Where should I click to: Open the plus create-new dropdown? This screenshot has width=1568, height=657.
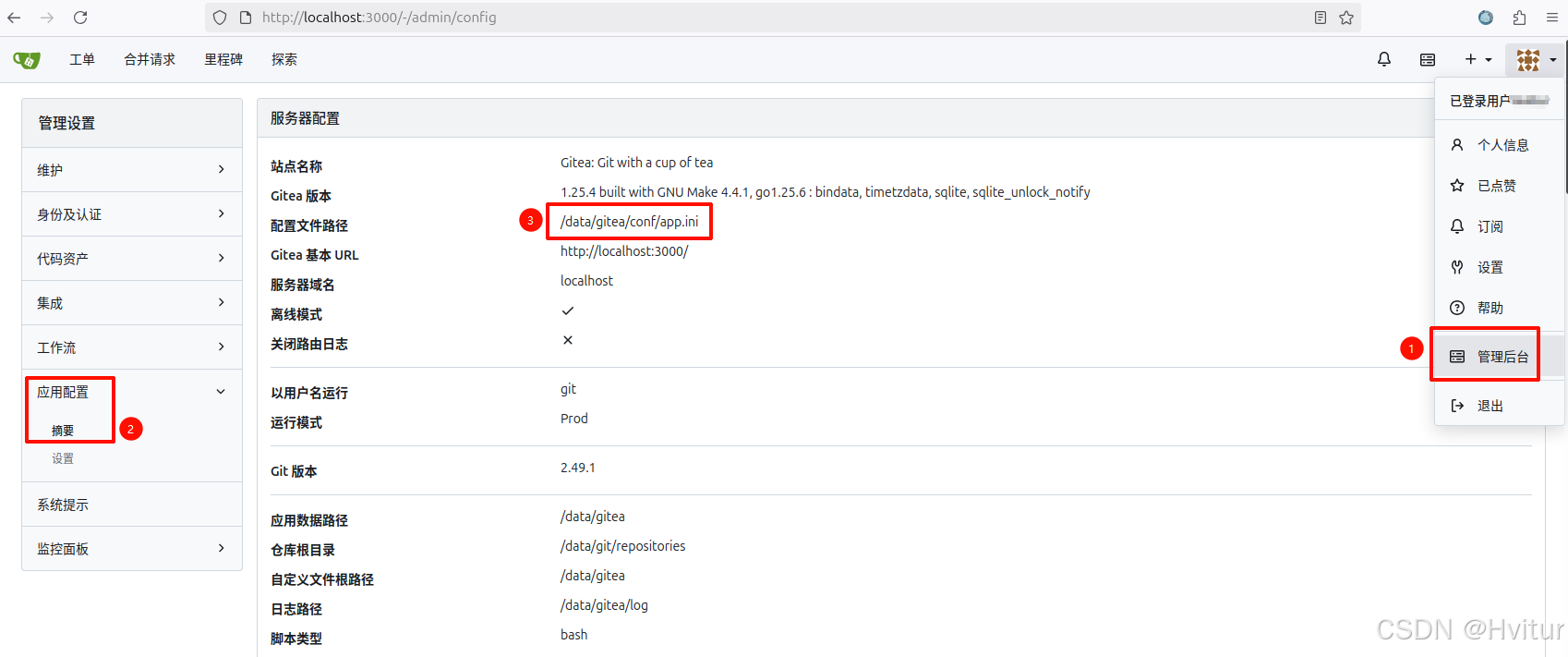(1478, 59)
